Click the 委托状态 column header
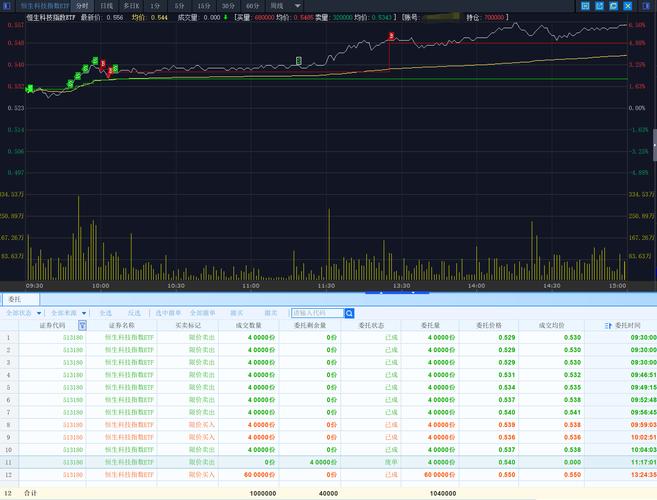Image resolution: width=657 pixels, height=500 pixels. pos(371,325)
